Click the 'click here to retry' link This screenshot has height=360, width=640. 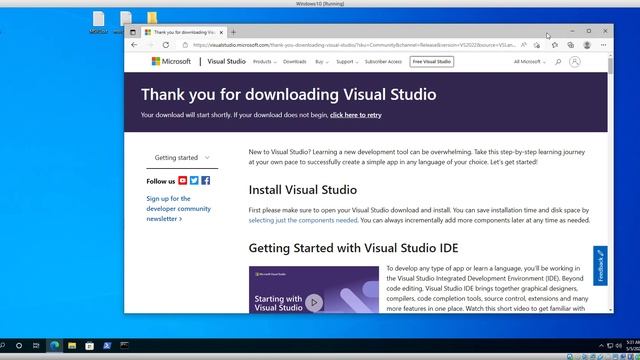click(x=356, y=115)
